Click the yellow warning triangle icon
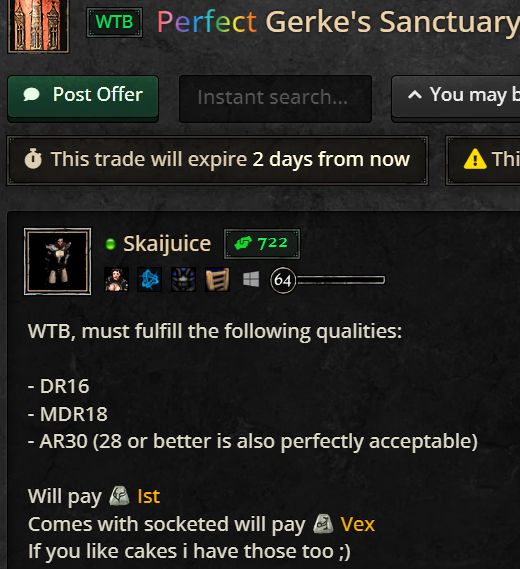 [475, 159]
